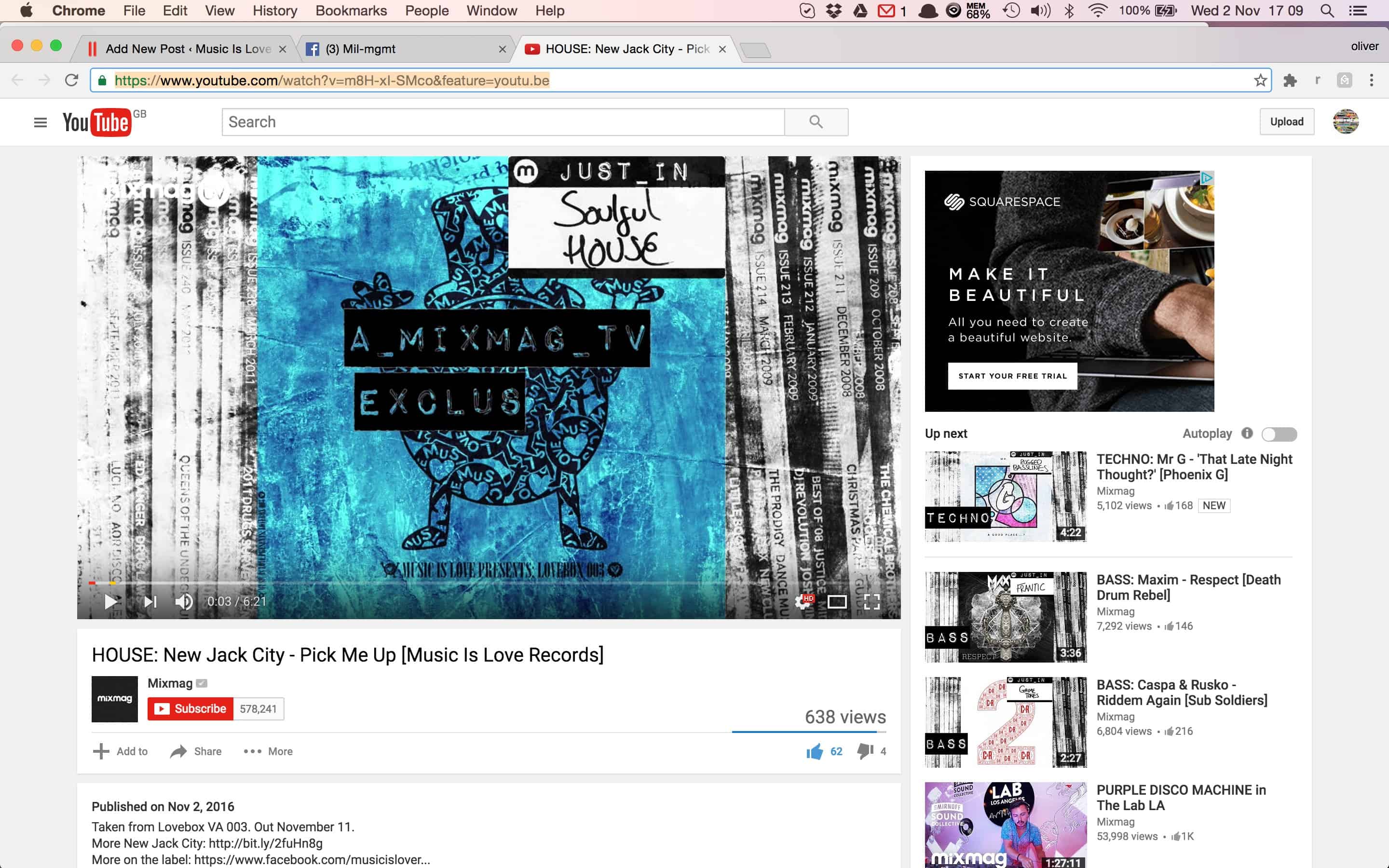Open the facebook.com/musicislover link
This screenshot has width=1389, height=868.
pos(312,860)
